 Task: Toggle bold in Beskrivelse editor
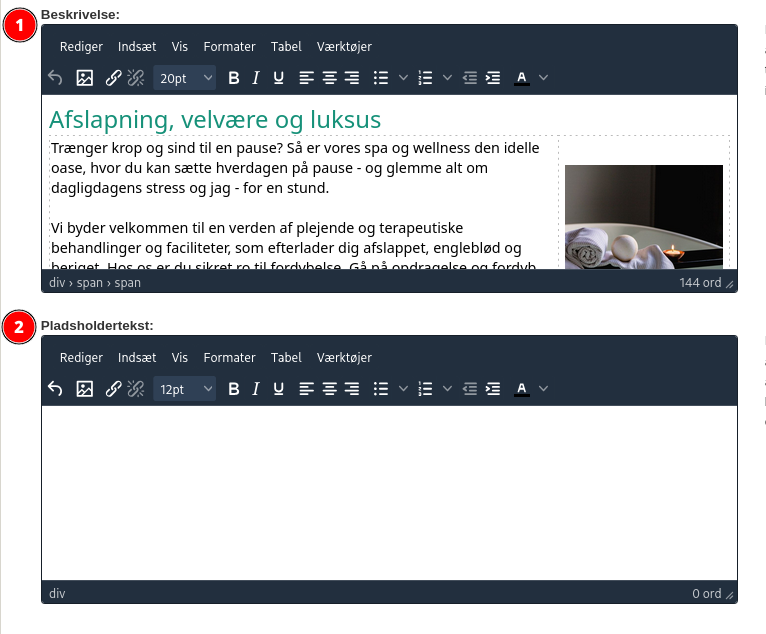tap(234, 78)
